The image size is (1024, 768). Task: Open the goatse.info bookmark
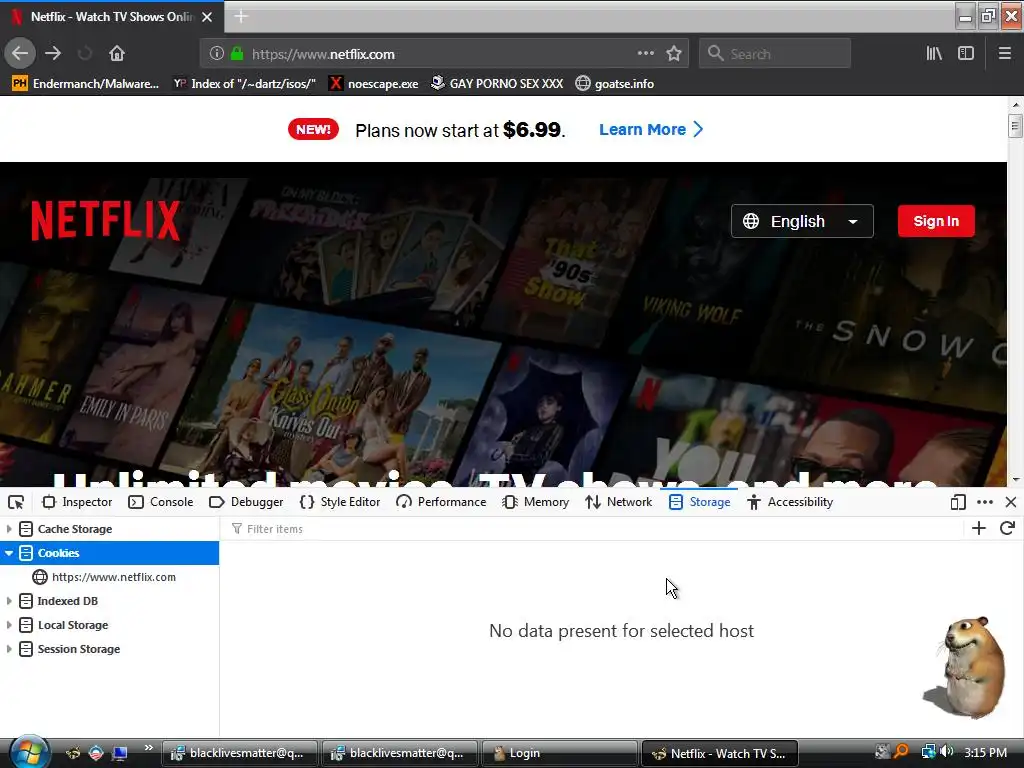(615, 84)
